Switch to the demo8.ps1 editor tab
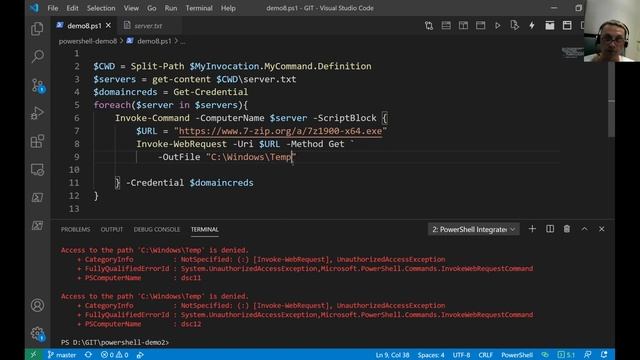 (84, 26)
